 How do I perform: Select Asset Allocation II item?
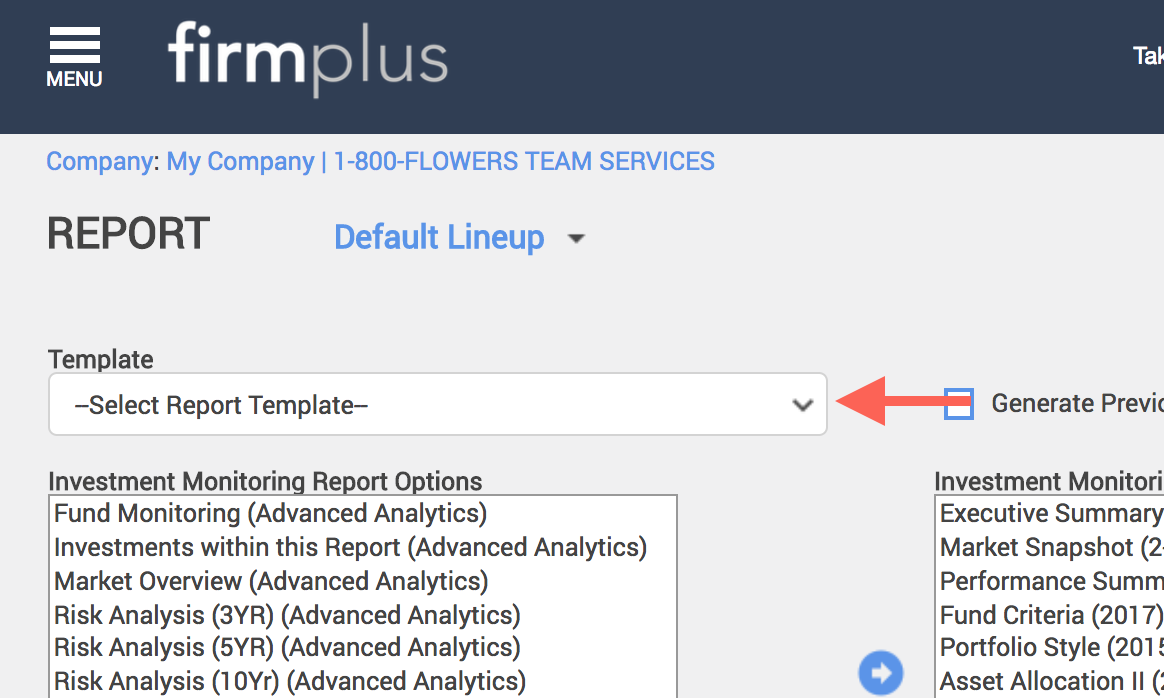point(1050,681)
